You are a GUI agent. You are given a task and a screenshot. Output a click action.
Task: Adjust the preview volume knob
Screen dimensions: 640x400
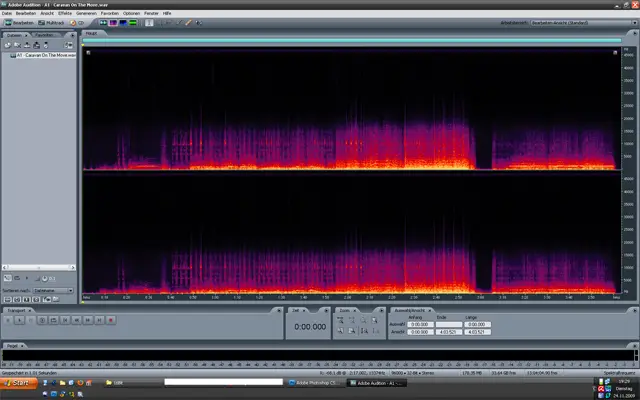coord(44,279)
